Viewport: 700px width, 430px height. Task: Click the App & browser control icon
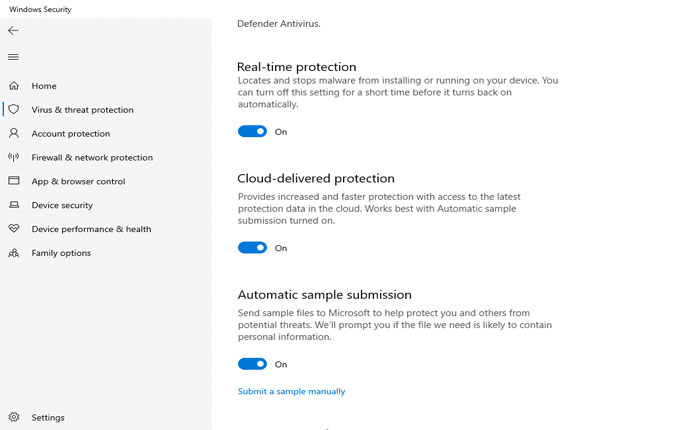point(14,181)
